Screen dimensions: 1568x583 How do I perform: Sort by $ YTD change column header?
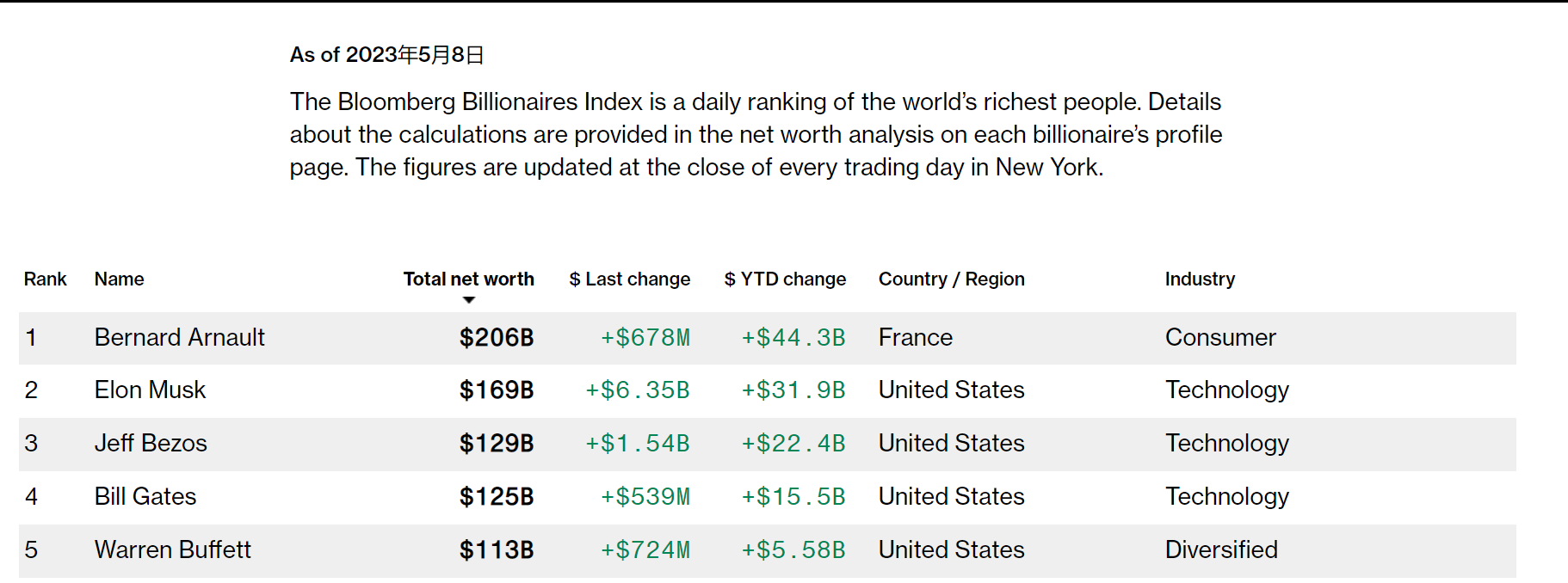[785, 279]
